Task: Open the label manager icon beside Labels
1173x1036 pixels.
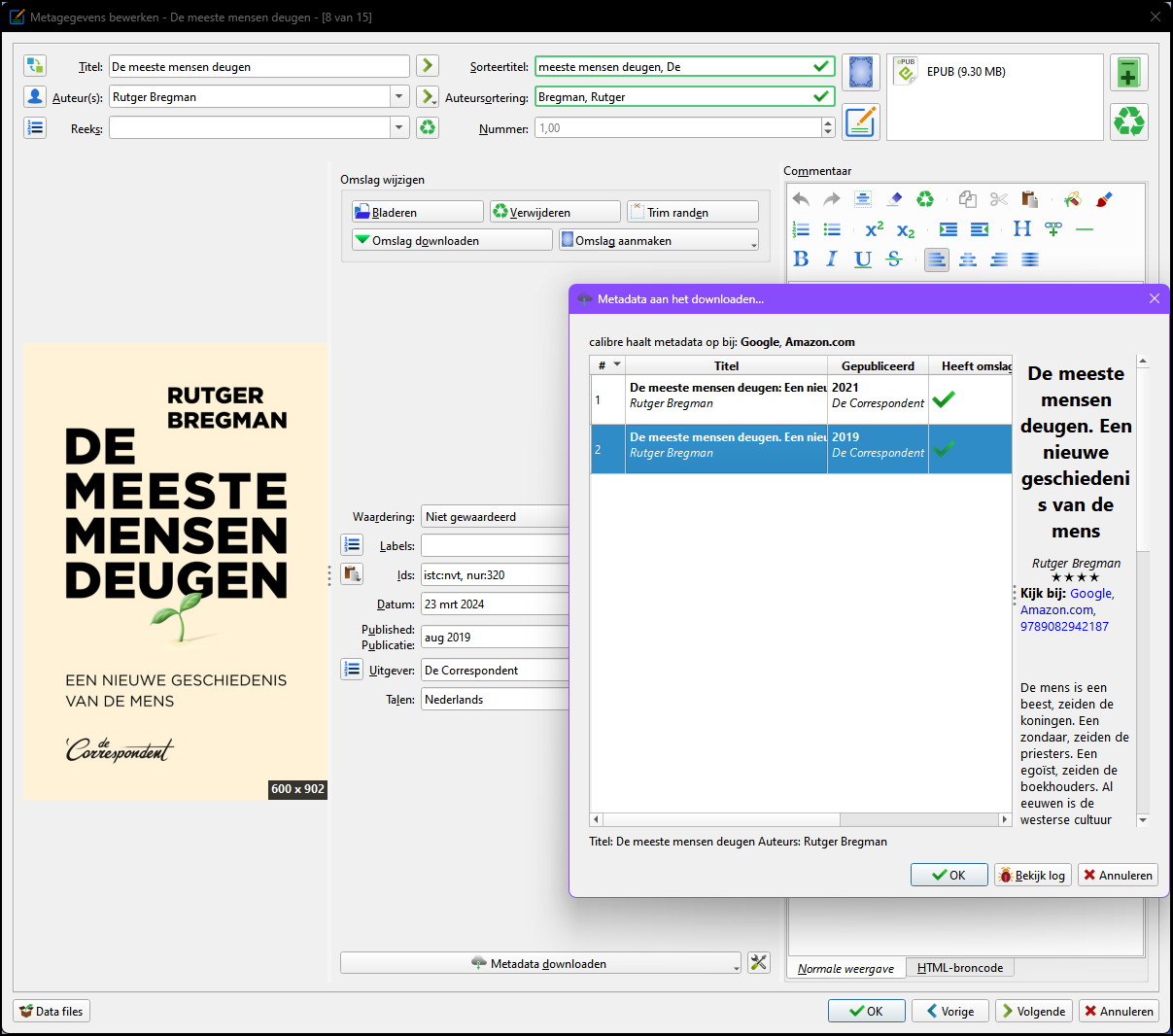Action: (x=352, y=544)
